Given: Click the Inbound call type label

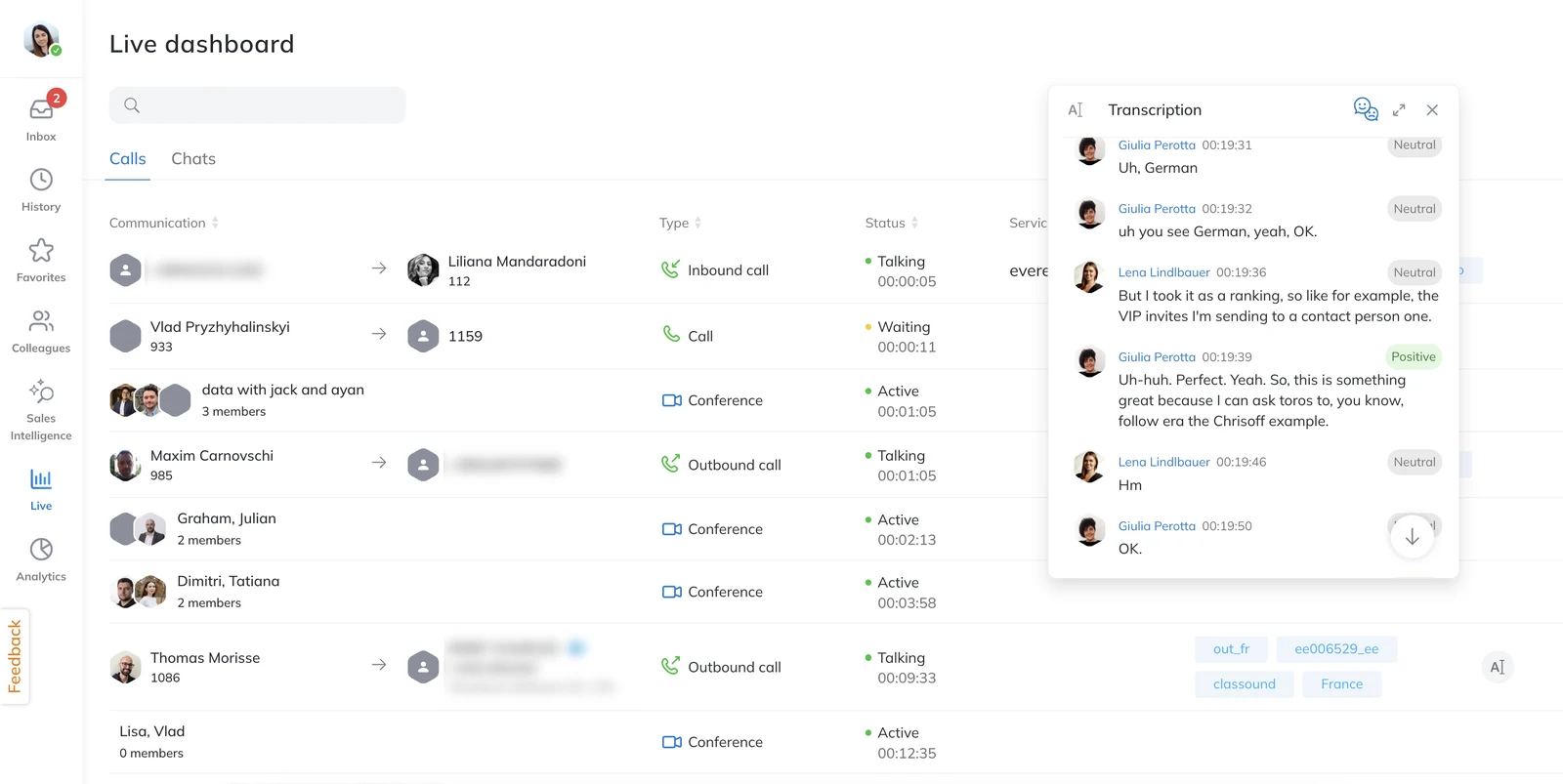Looking at the screenshot, I should pyautogui.click(x=728, y=270).
